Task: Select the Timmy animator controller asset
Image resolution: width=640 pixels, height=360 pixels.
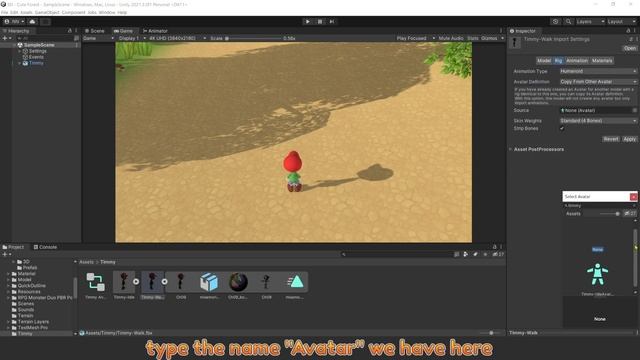Action: pos(96,282)
